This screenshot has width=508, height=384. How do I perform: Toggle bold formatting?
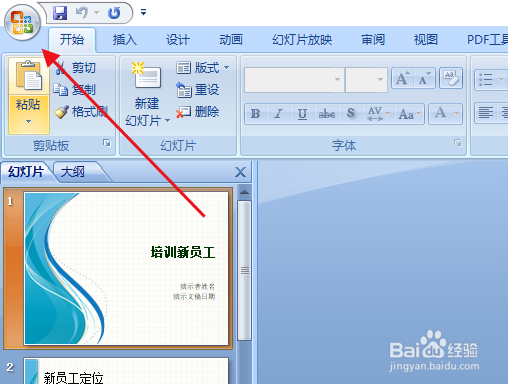pos(256,114)
